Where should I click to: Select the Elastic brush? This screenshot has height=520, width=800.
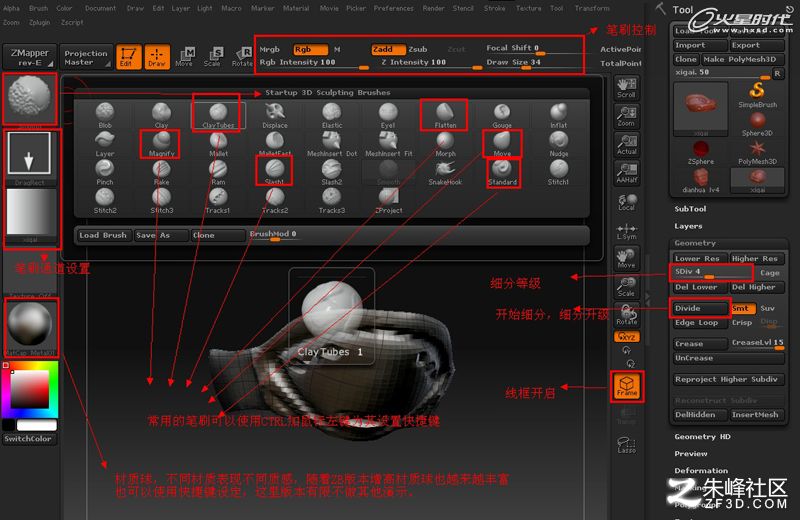tap(332, 115)
